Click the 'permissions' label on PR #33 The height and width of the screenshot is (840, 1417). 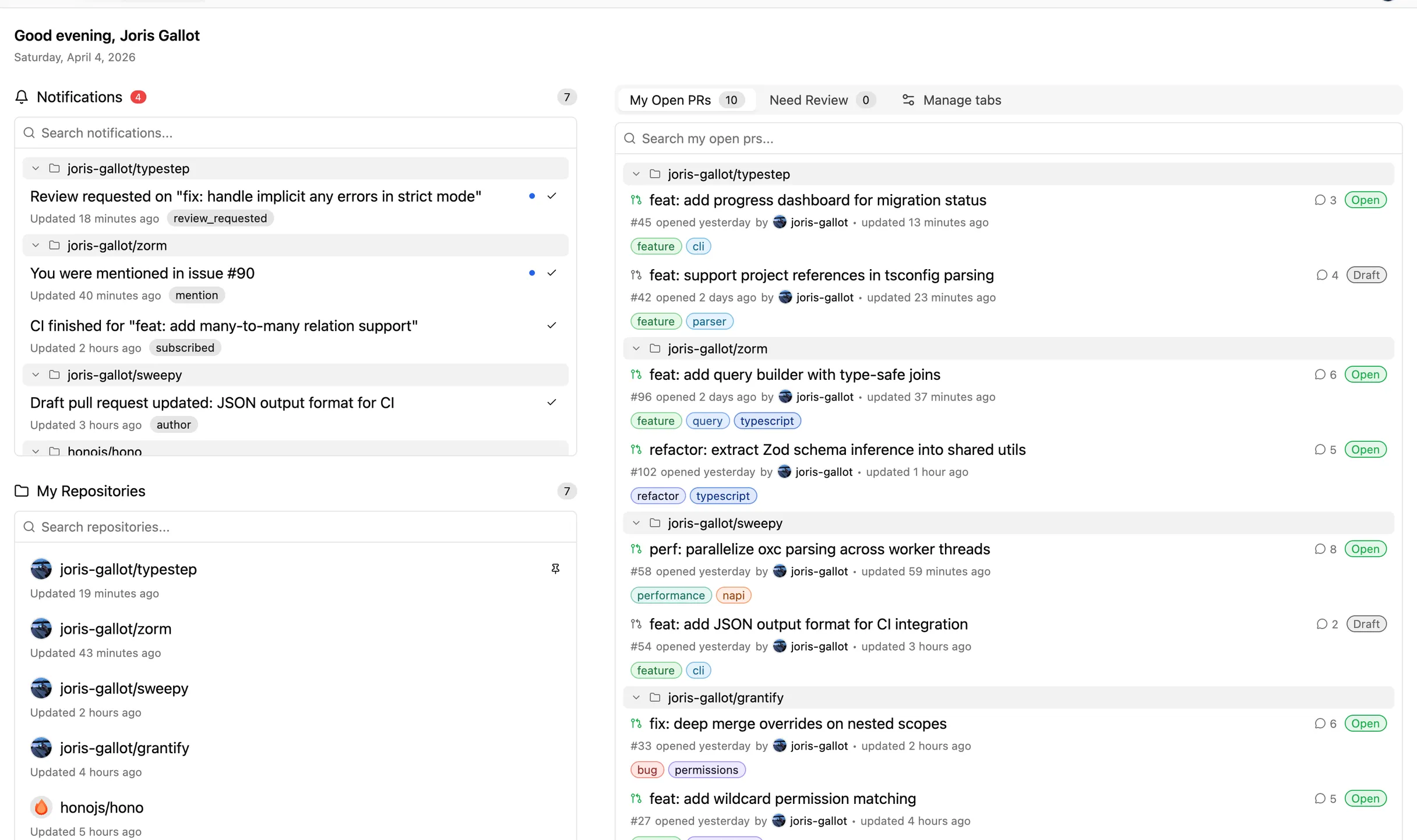coord(706,770)
